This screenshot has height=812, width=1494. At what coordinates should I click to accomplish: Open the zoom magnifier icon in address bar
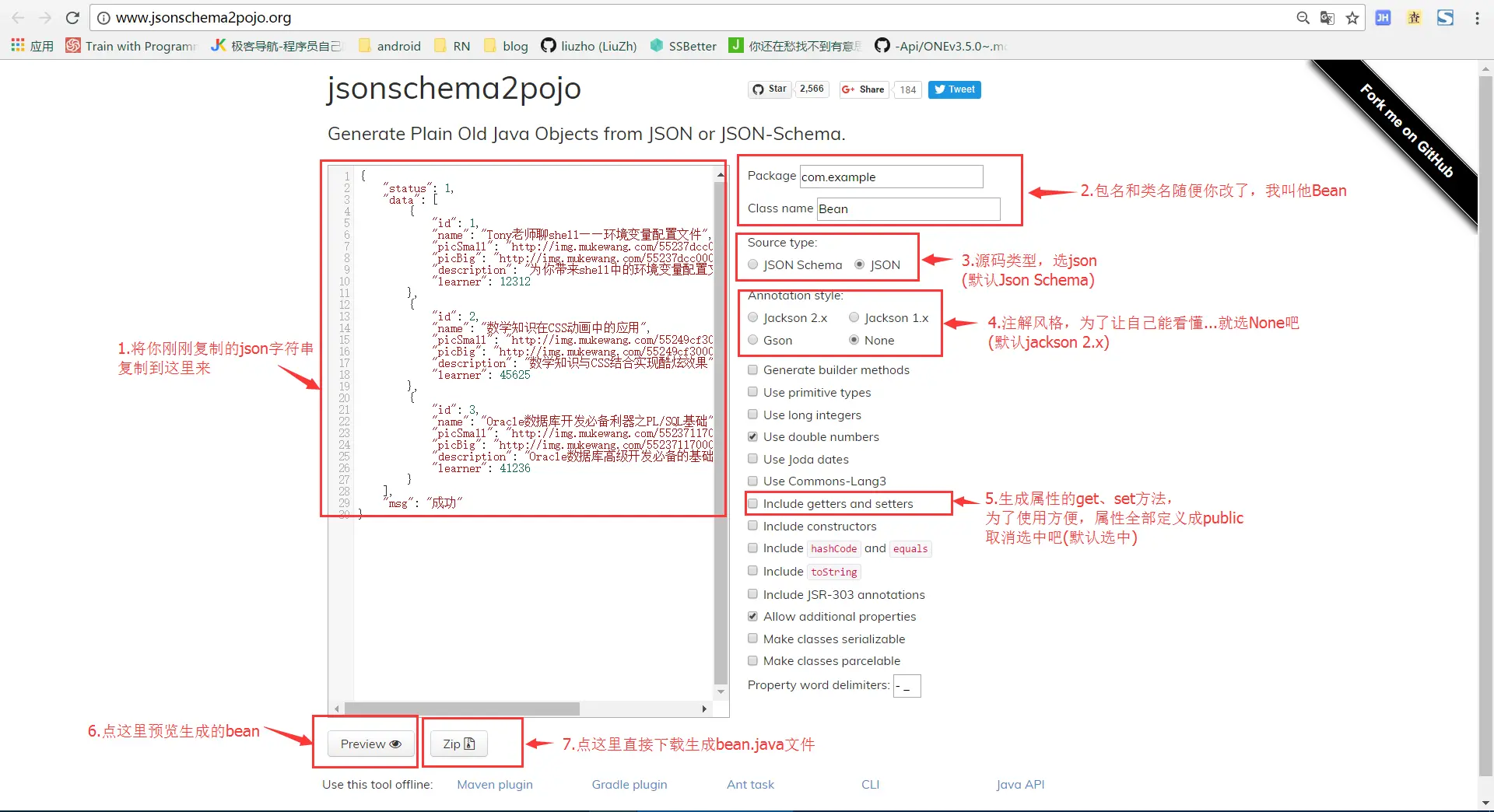click(1303, 18)
